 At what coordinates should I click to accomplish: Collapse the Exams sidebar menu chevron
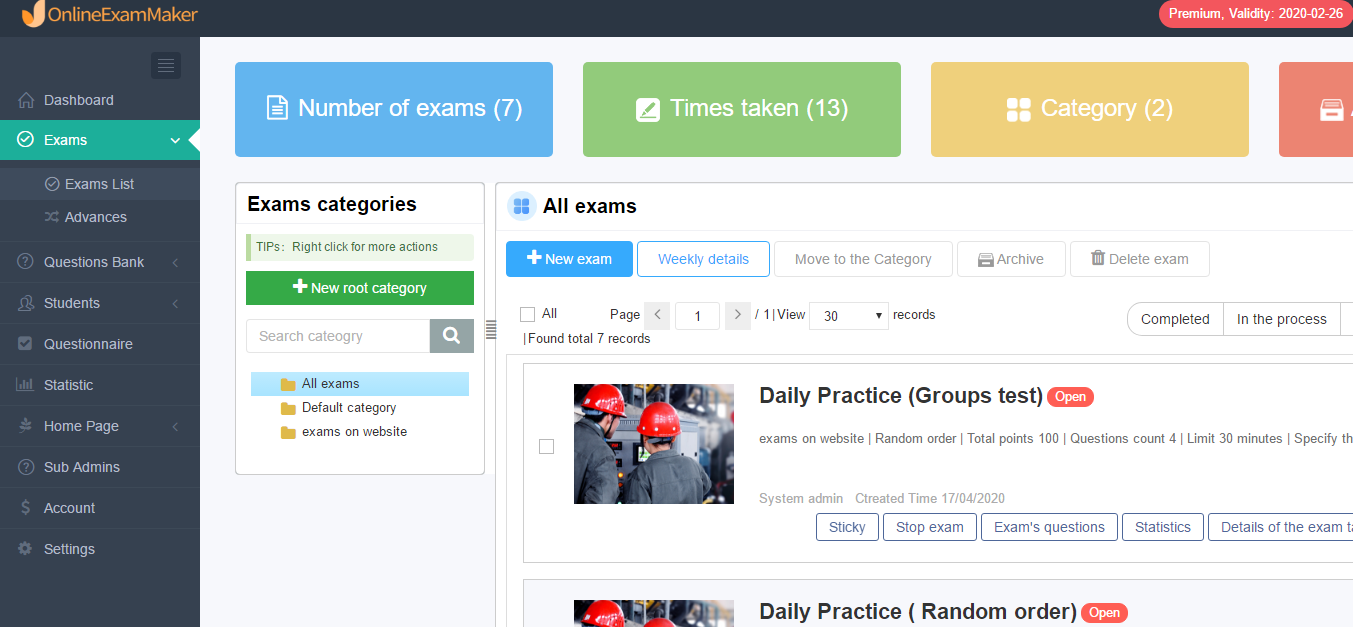[176, 140]
